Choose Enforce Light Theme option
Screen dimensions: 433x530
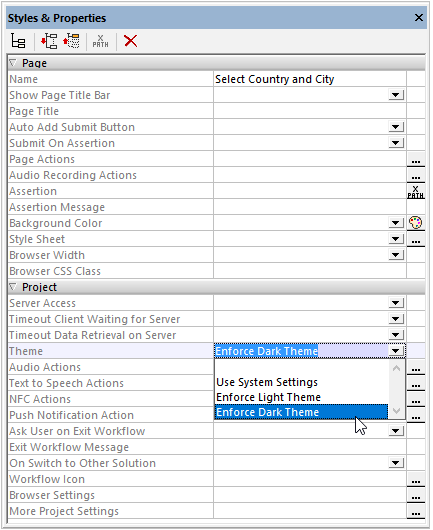click(x=268, y=397)
